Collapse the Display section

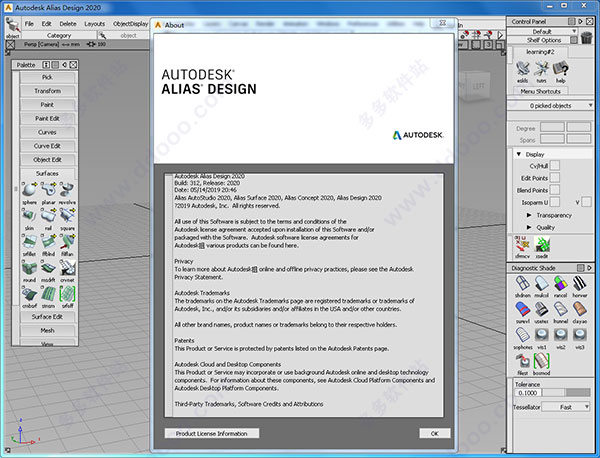(x=519, y=154)
